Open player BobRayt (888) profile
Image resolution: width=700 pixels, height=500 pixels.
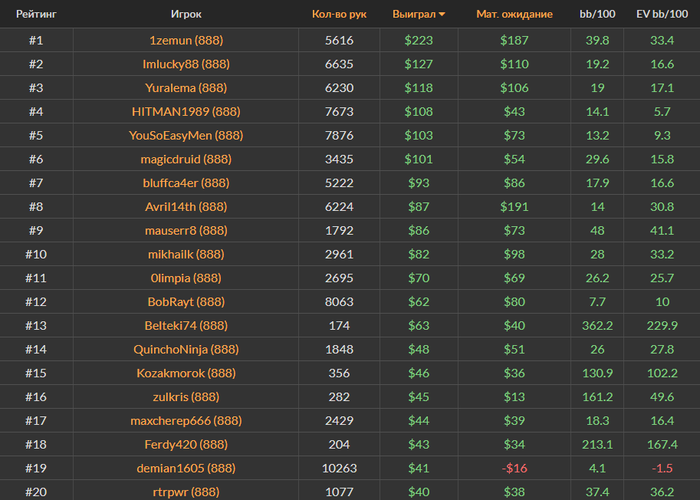[186, 302]
